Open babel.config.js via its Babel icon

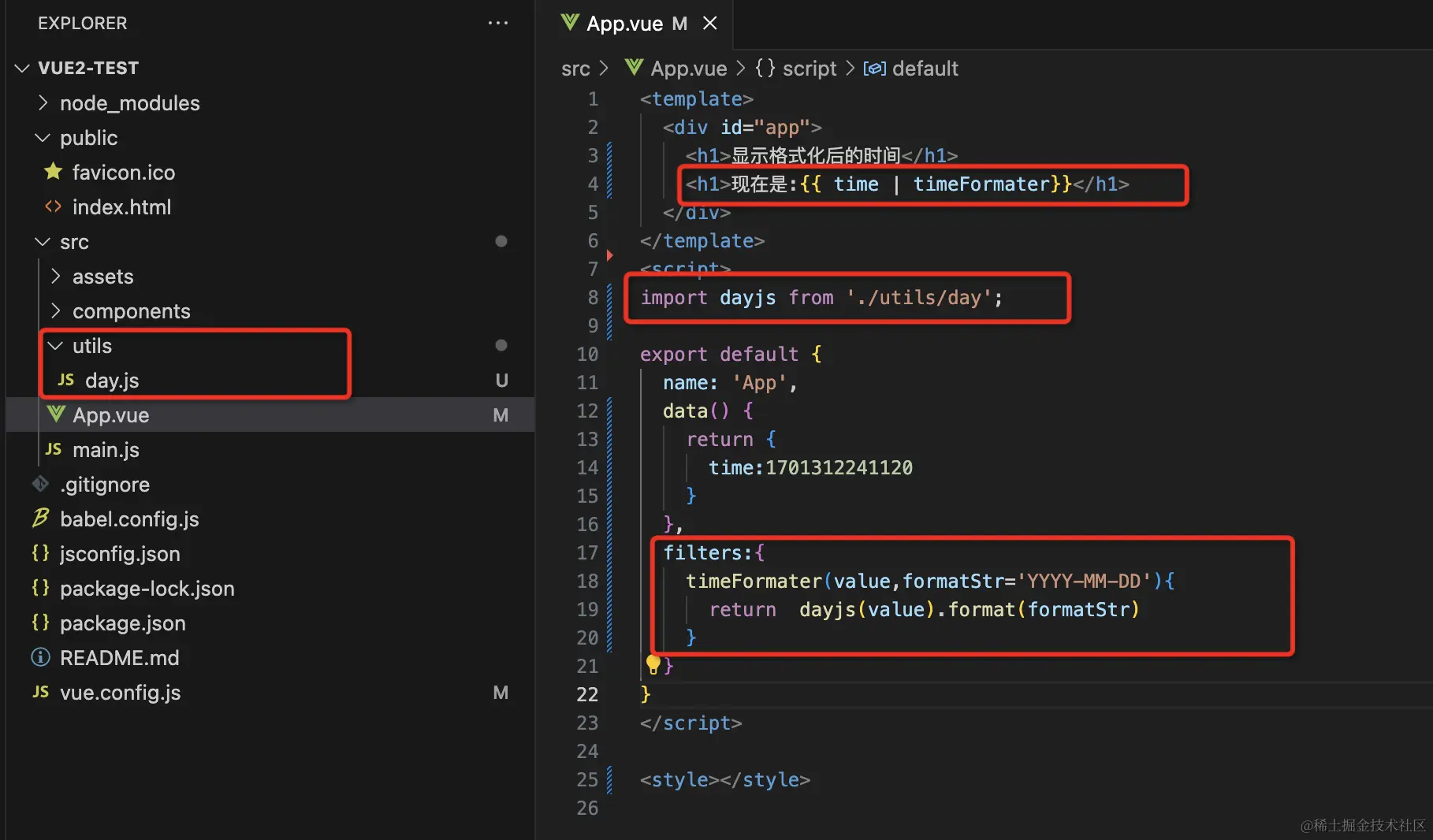click(x=40, y=518)
